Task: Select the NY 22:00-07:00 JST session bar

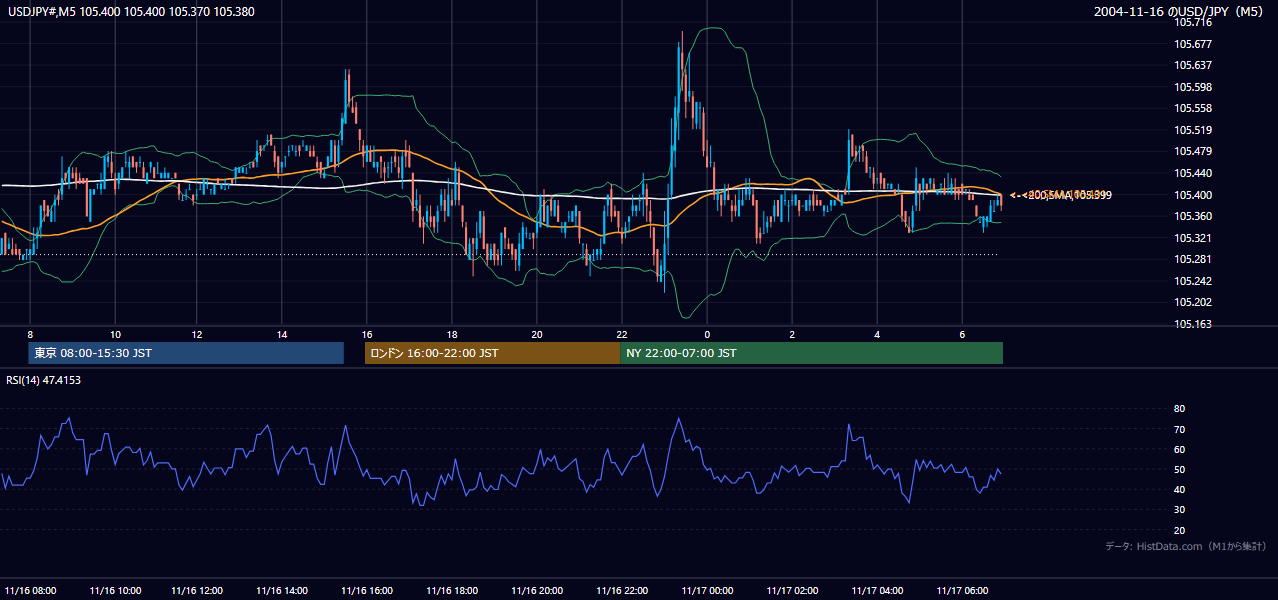Action: (x=811, y=353)
